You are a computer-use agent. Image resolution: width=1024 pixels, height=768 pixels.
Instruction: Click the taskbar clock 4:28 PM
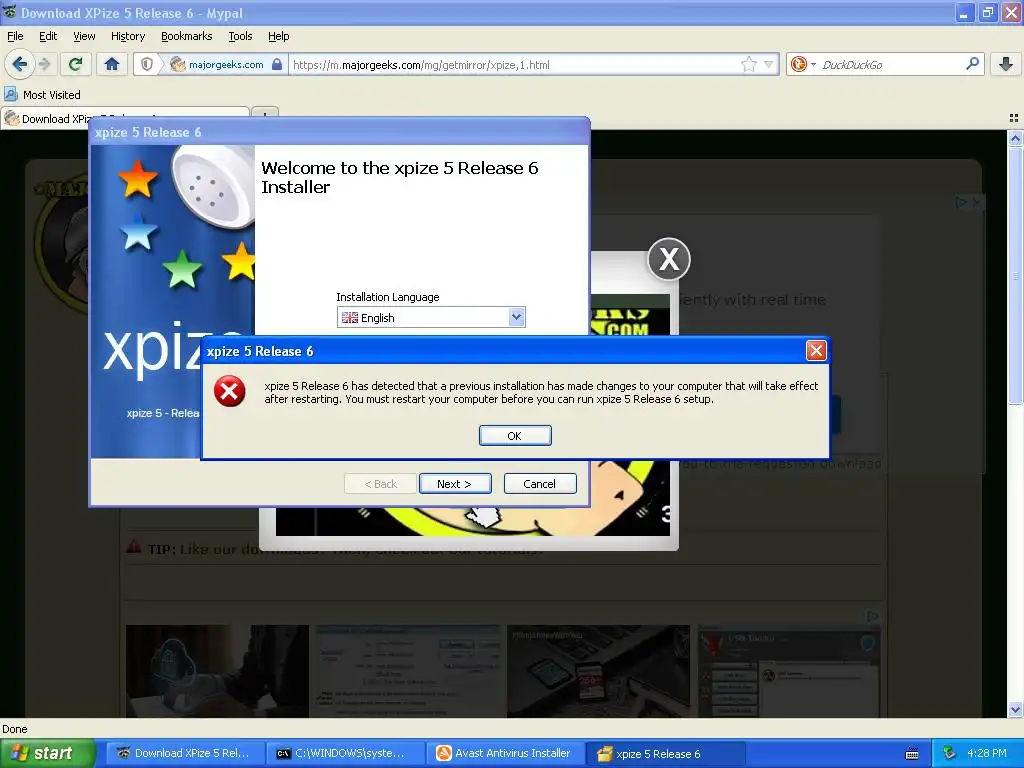click(x=986, y=753)
